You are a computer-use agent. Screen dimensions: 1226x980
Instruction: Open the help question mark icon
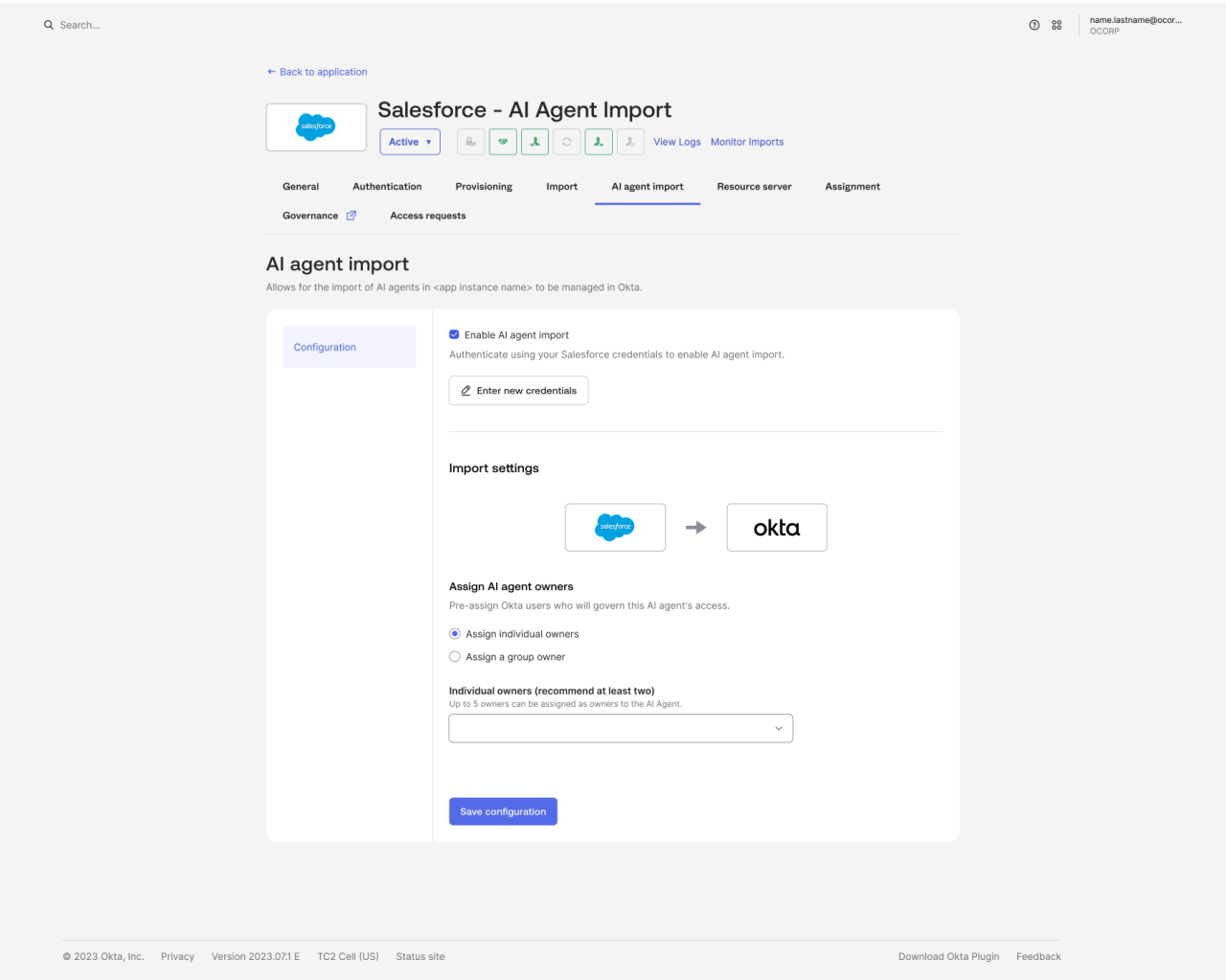(1034, 25)
